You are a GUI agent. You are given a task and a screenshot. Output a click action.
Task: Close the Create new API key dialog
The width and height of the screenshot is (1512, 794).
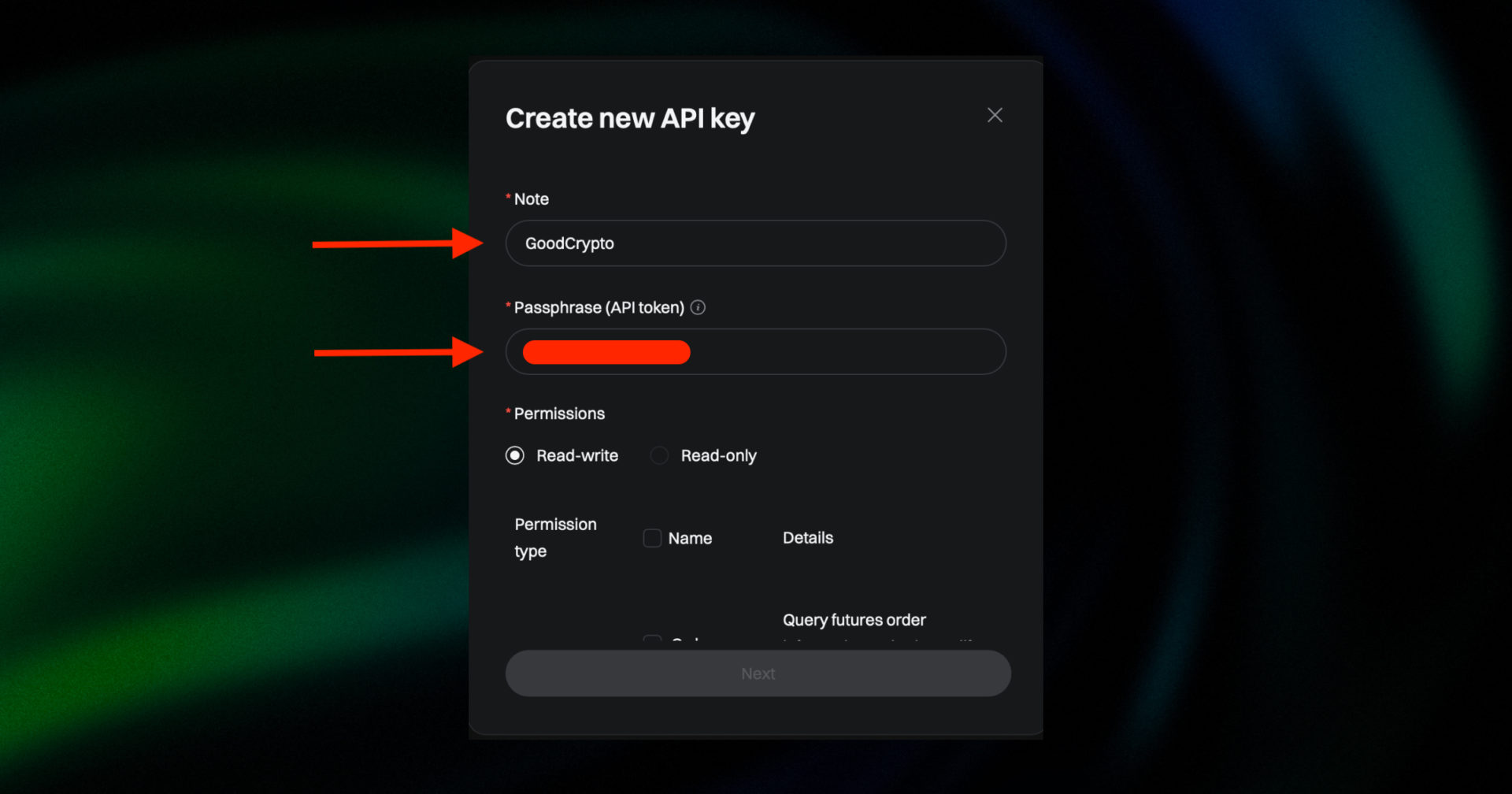point(995,115)
